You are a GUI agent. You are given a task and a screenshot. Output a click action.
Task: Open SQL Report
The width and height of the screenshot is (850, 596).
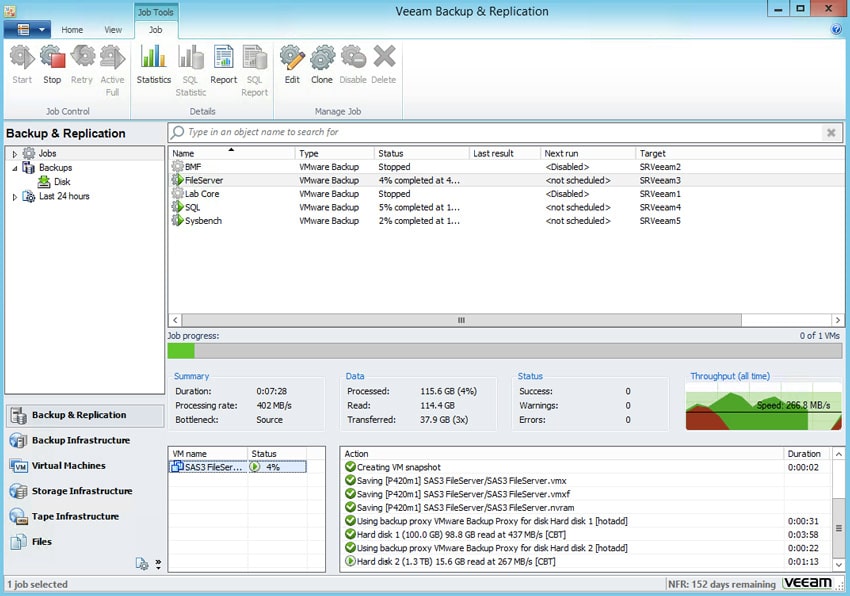[254, 71]
